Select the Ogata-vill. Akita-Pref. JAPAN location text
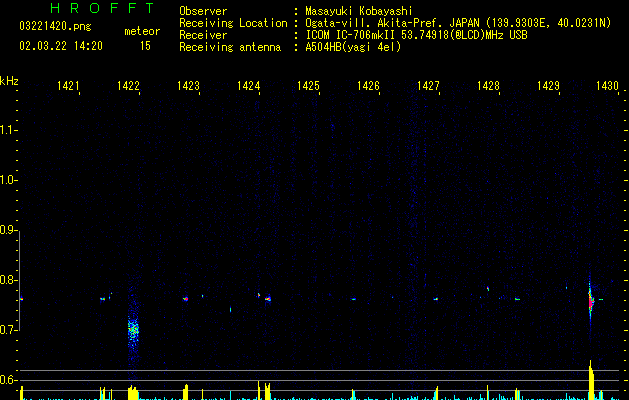 [x=458, y=23]
